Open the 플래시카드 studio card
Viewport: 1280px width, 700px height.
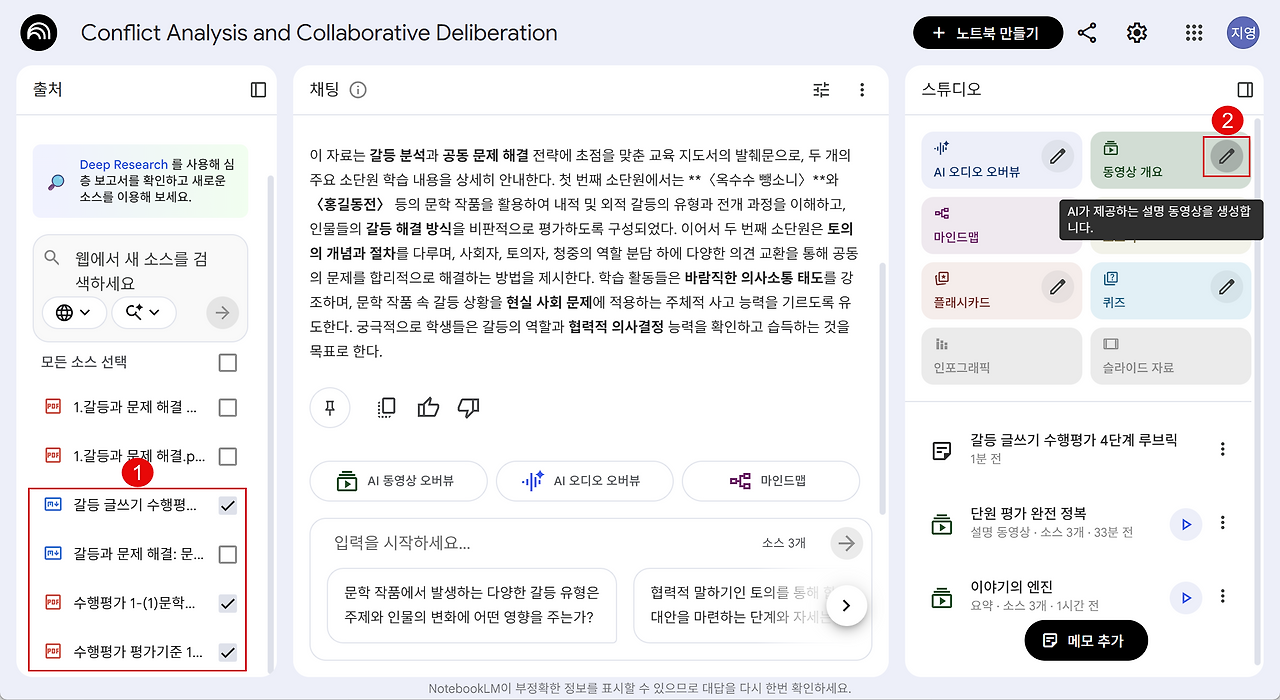pos(1001,291)
